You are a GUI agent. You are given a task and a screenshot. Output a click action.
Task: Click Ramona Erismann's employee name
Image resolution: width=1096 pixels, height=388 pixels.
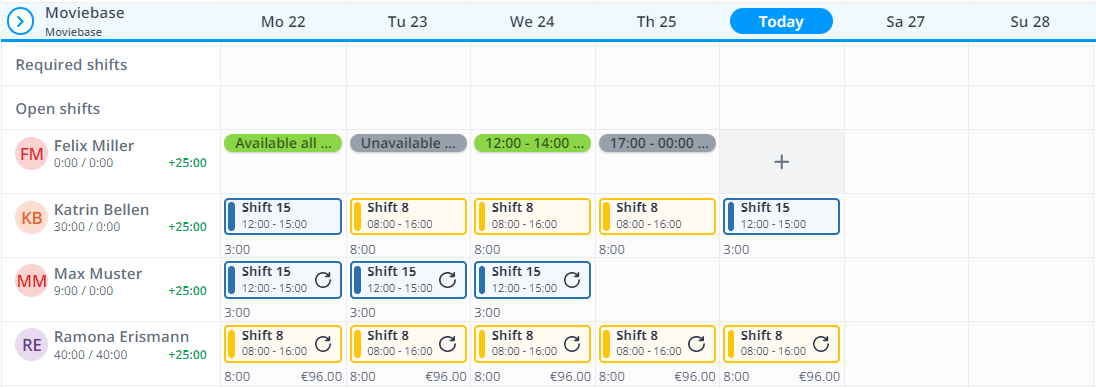point(122,337)
